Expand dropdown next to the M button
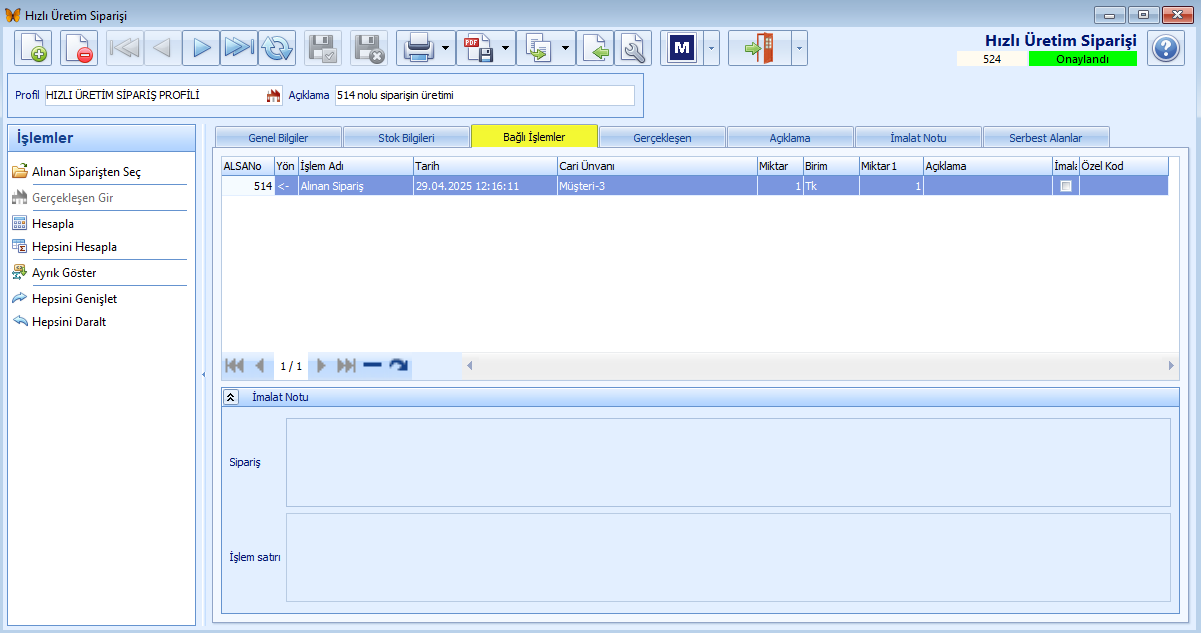Viewport: 1201px width, 633px height. (710, 48)
